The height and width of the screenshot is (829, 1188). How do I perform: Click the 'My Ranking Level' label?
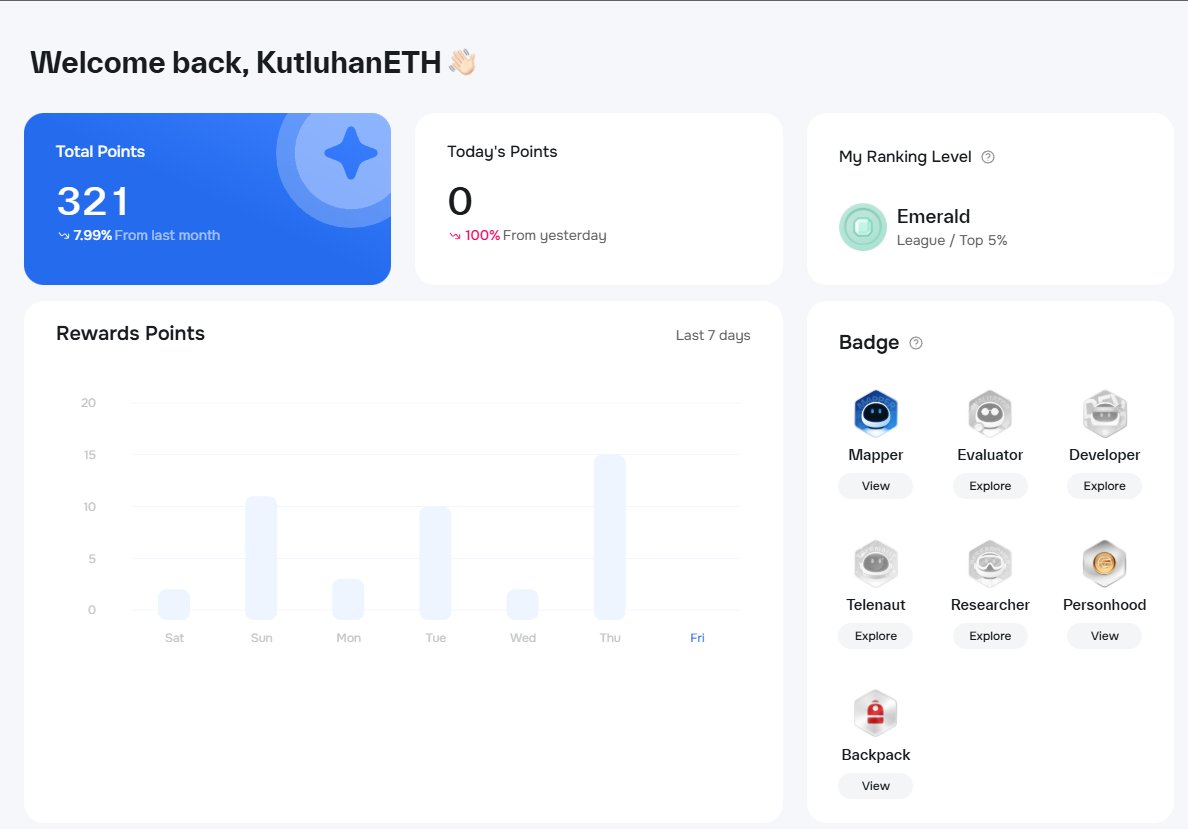[905, 157]
